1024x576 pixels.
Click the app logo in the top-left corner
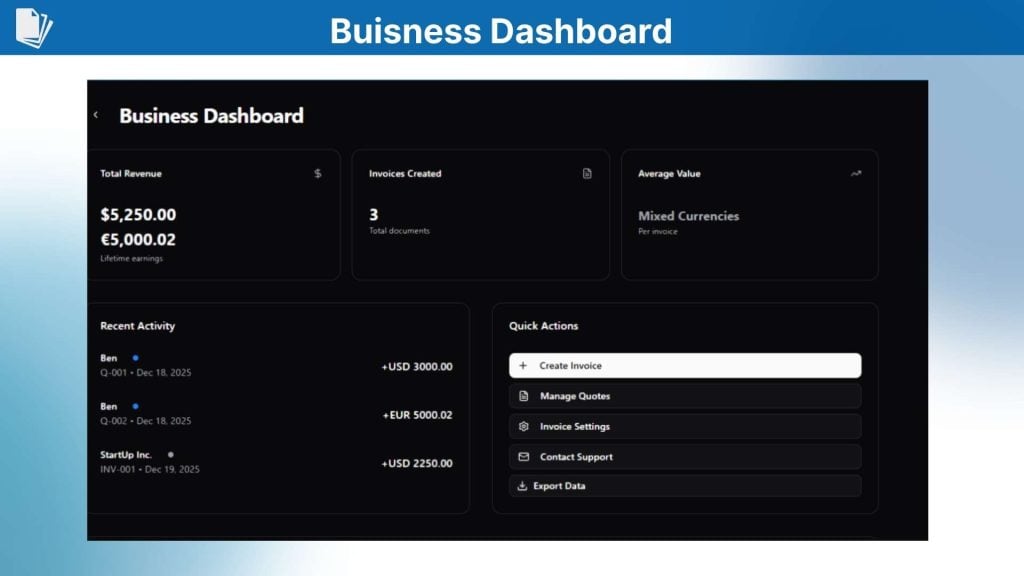click(x=34, y=26)
